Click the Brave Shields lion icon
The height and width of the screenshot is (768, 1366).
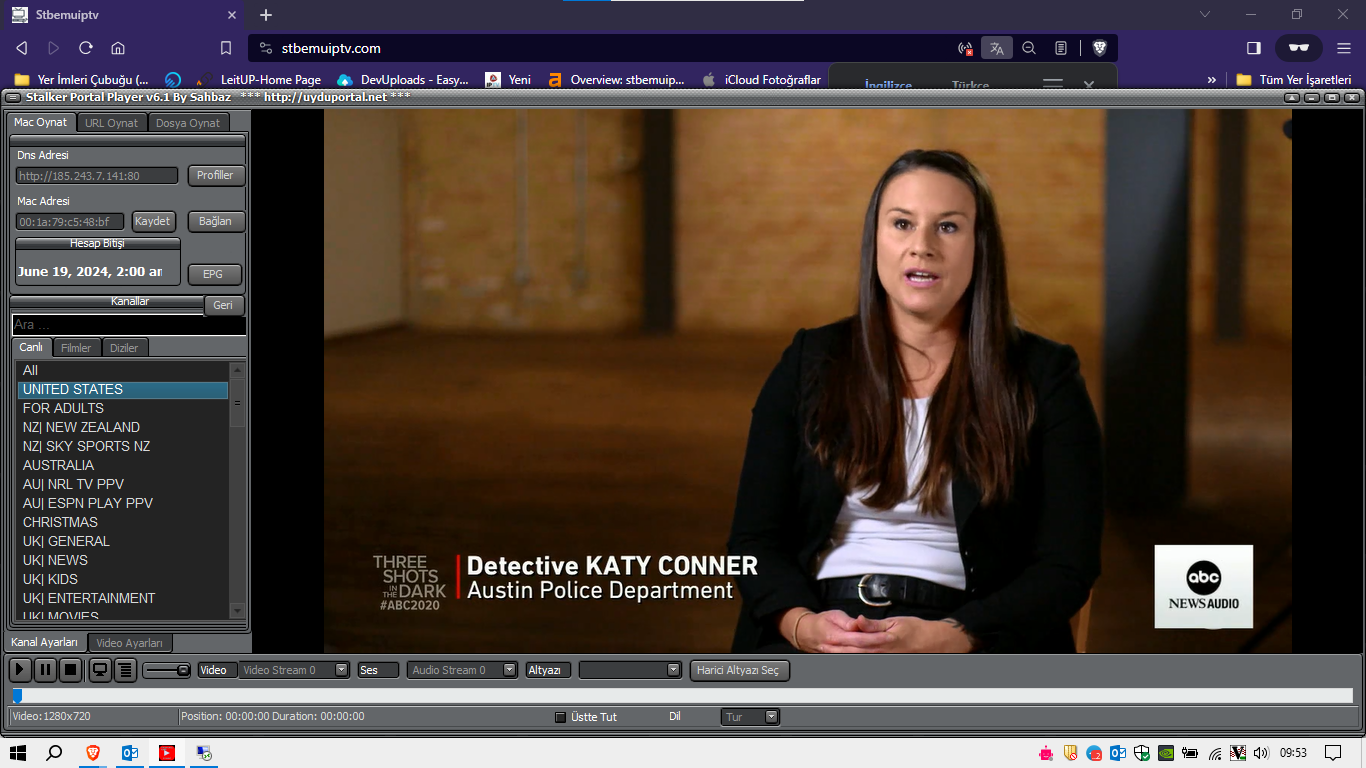(x=1099, y=48)
